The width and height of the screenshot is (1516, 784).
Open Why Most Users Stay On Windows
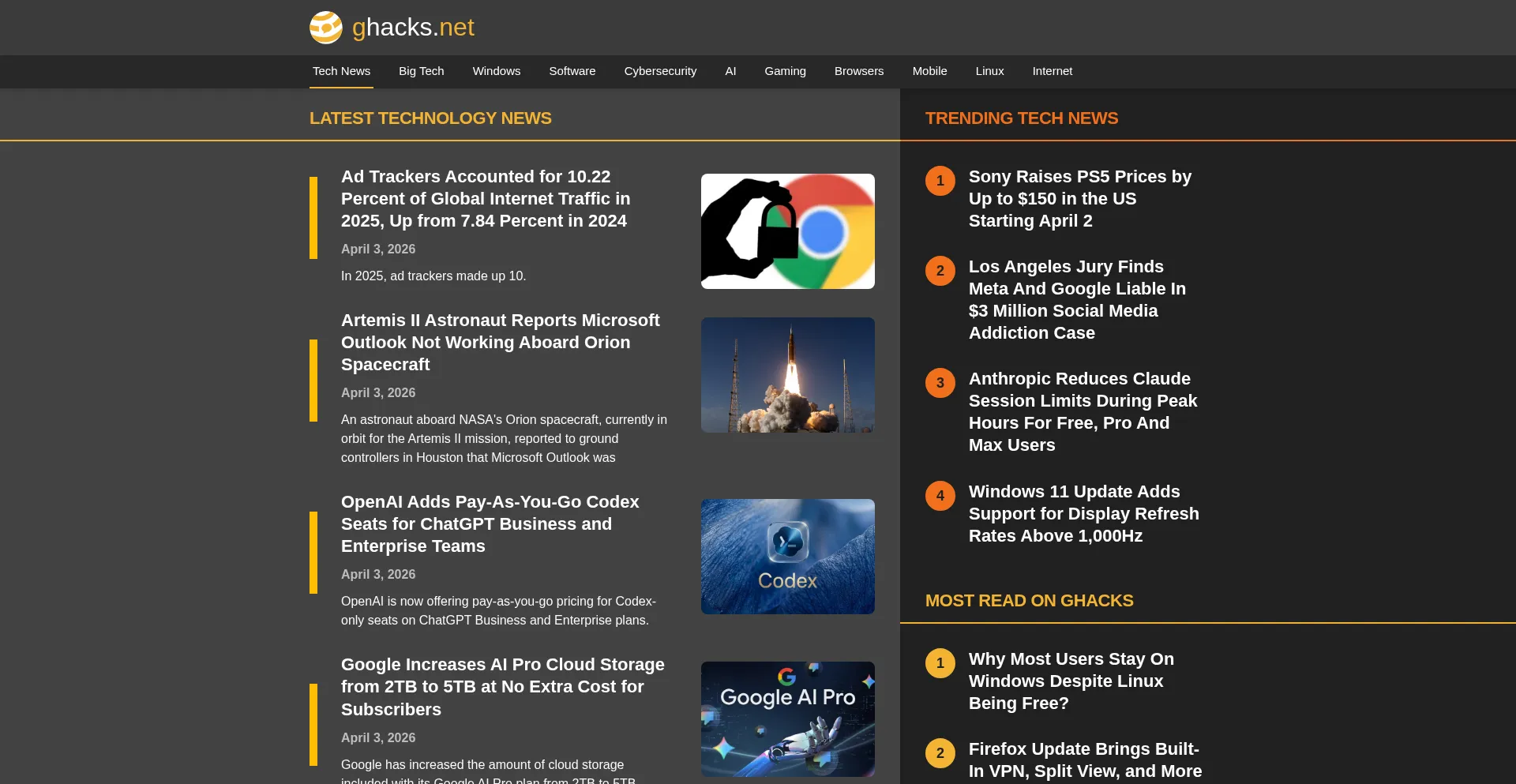(x=1071, y=681)
